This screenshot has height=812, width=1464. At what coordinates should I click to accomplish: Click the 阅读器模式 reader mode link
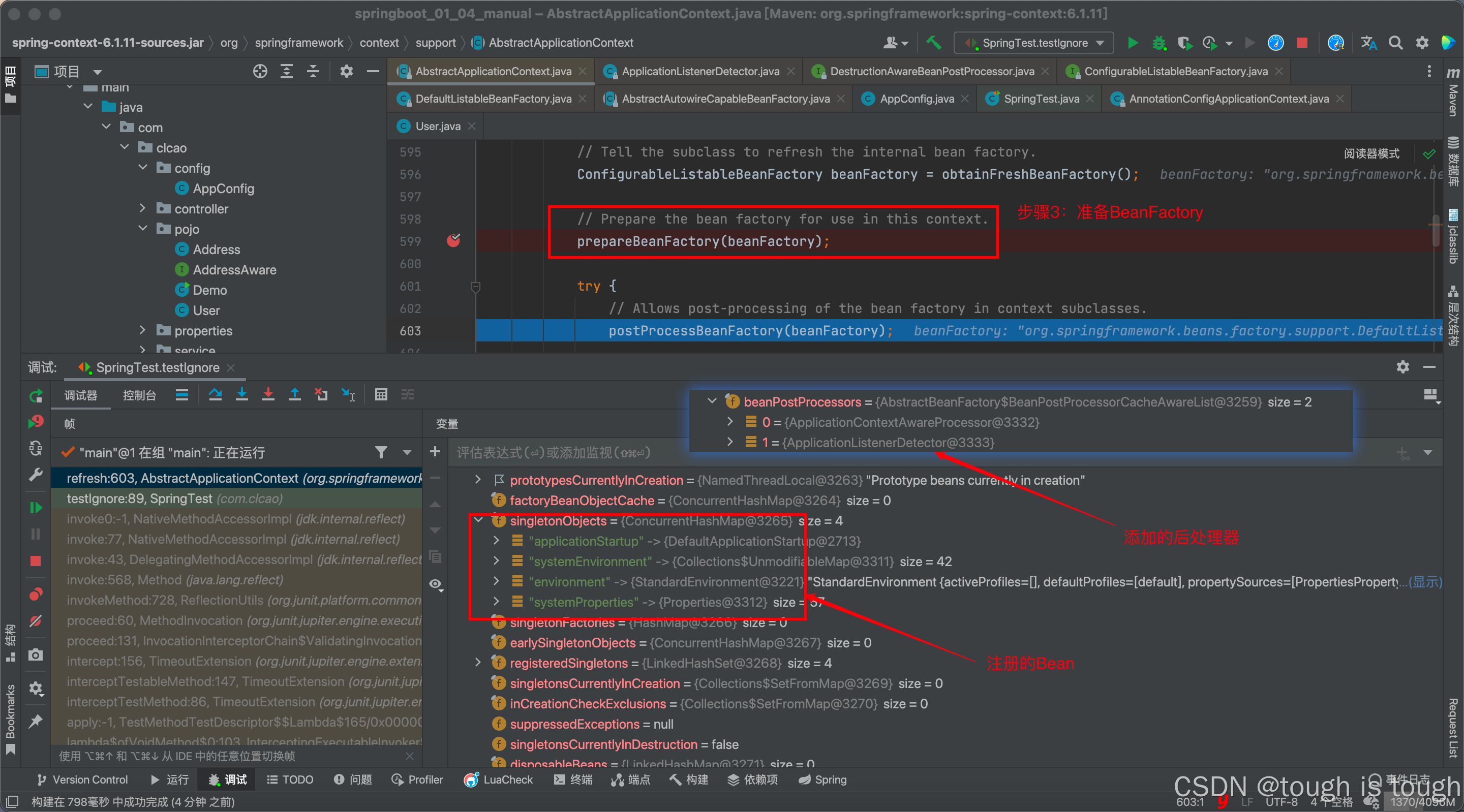tap(1371, 153)
